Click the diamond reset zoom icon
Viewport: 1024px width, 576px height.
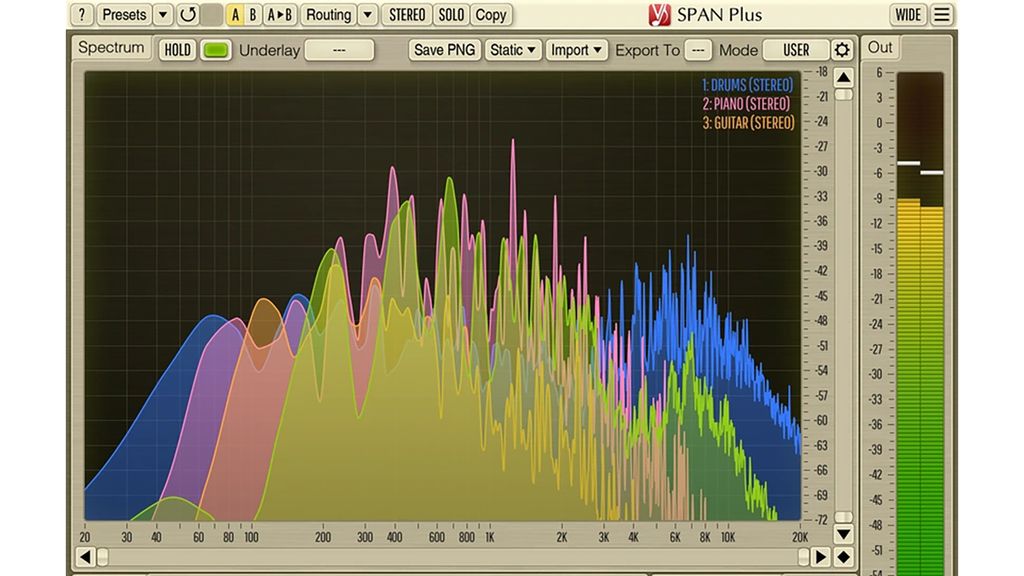click(x=844, y=557)
